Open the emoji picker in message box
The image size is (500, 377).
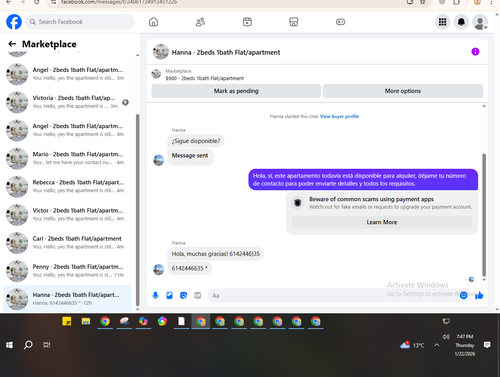tap(463, 295)
